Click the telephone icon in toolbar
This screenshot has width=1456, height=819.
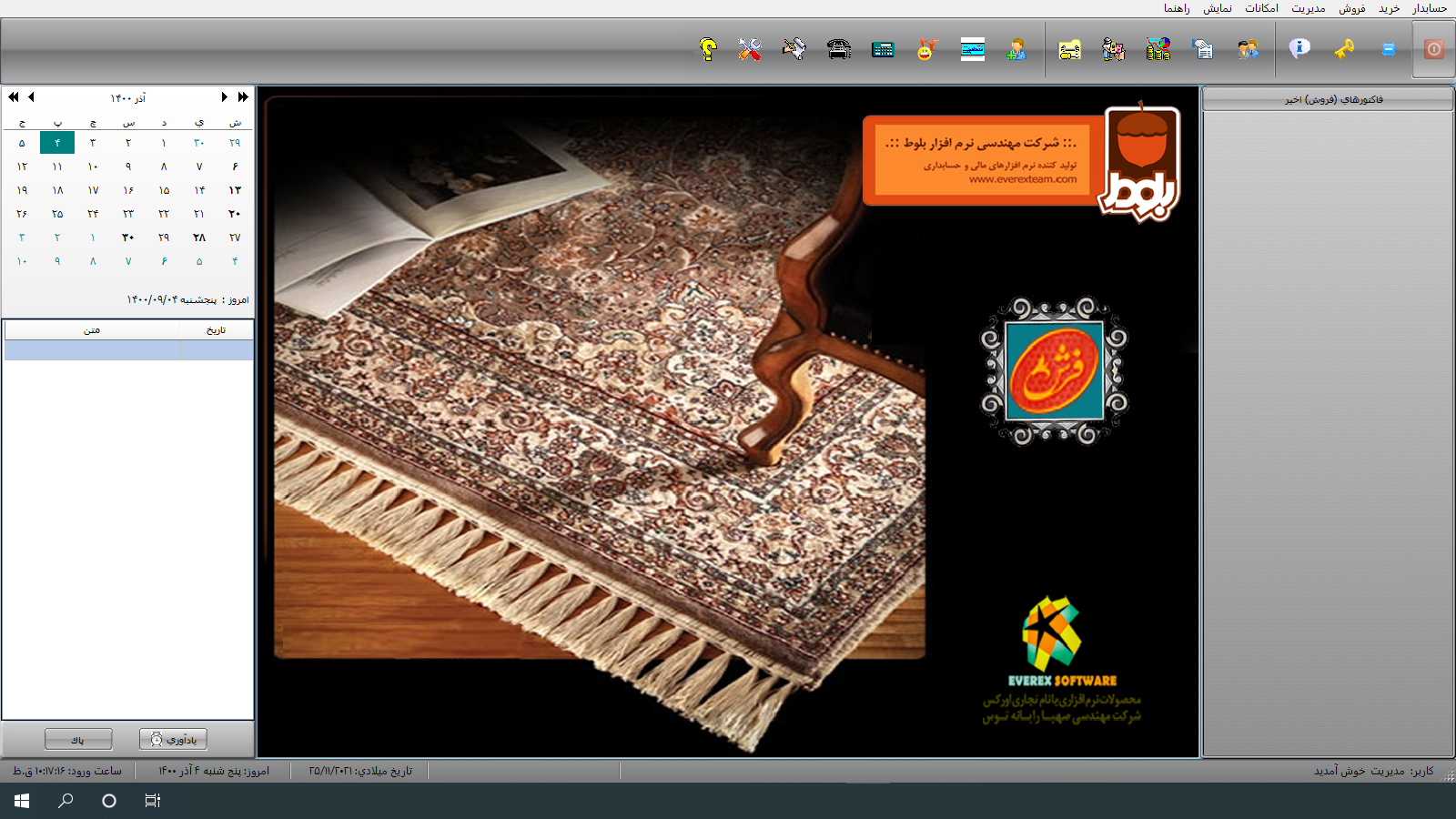(839, 49)
